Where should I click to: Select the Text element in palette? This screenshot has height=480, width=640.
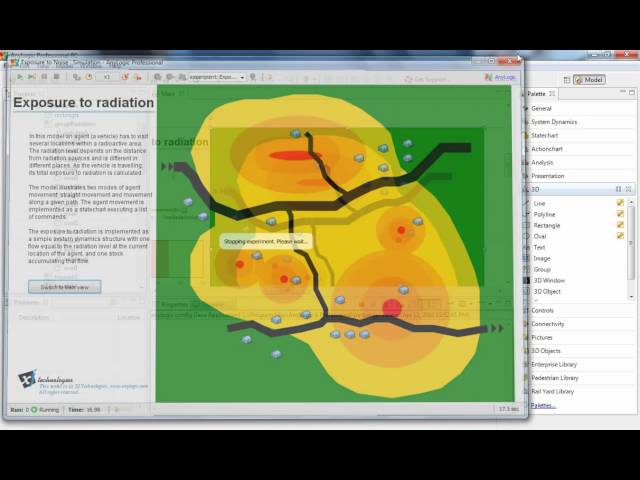[539, 247]
